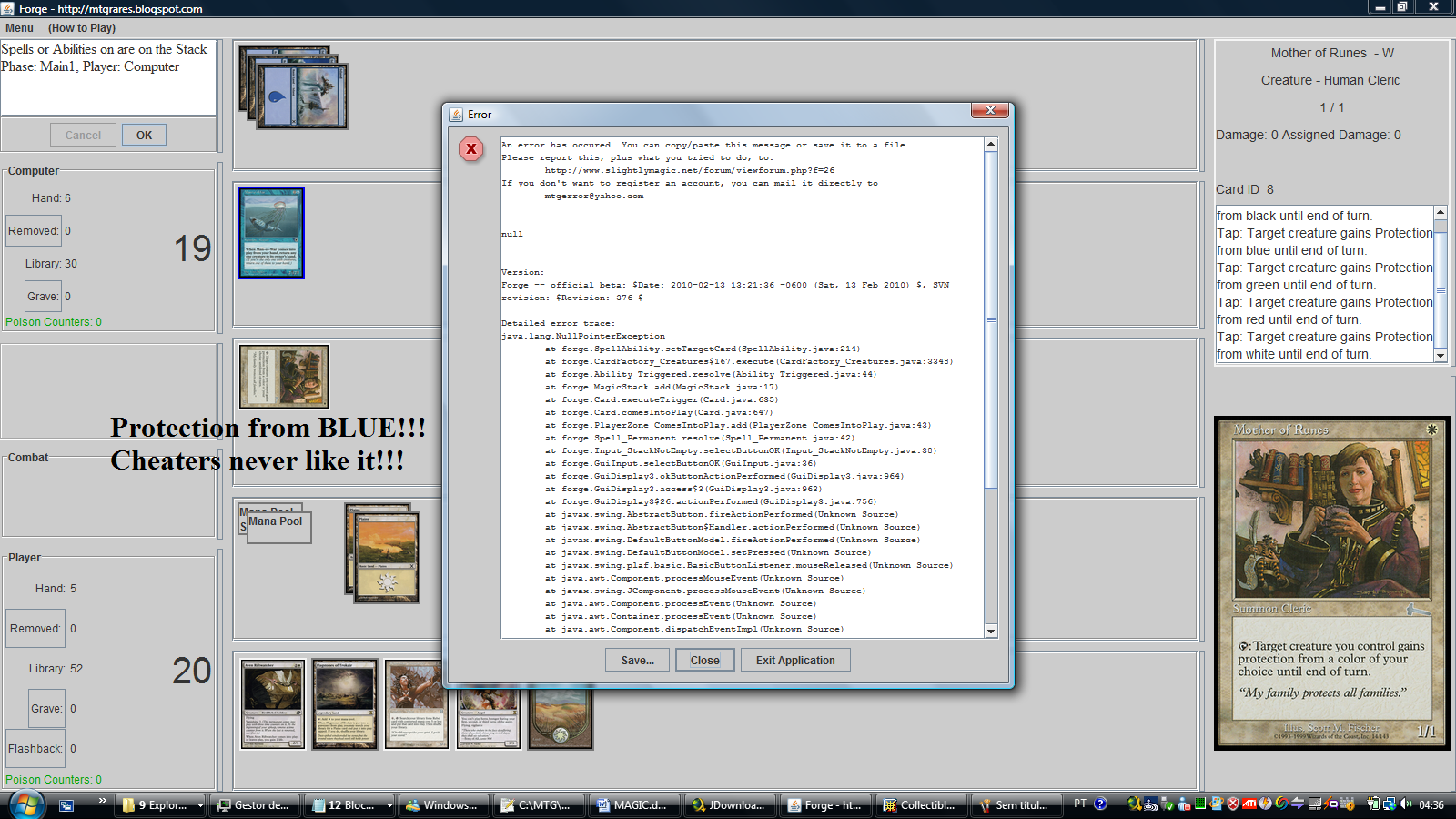Click the player's Flashback button
Screen dimensions: 1456x819
35,749
